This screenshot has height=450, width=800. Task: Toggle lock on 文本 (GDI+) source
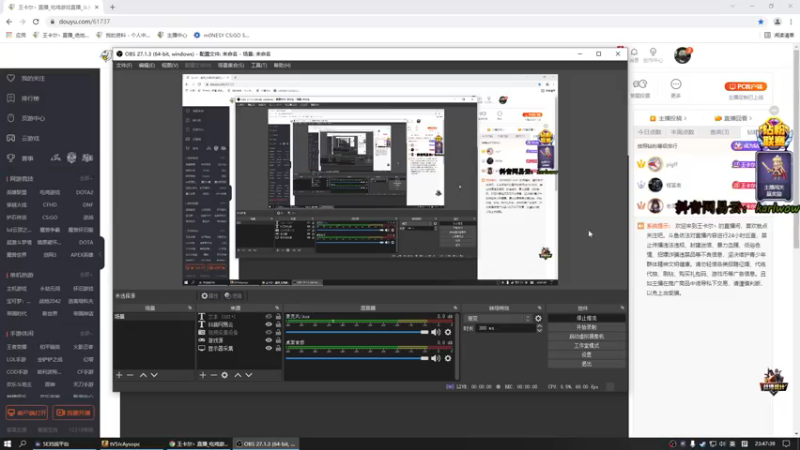278,316
